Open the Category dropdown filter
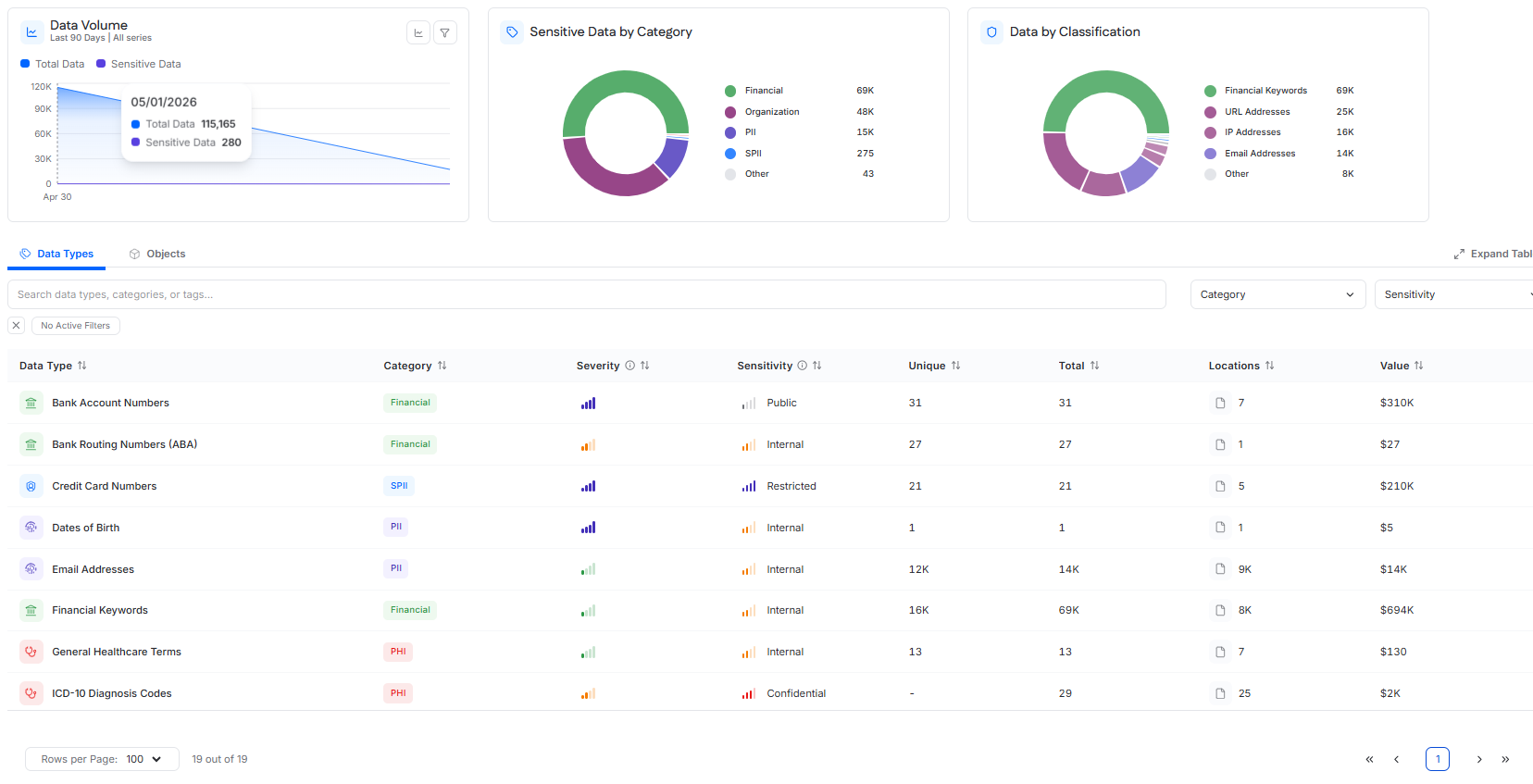 [x=1277, y=294]
